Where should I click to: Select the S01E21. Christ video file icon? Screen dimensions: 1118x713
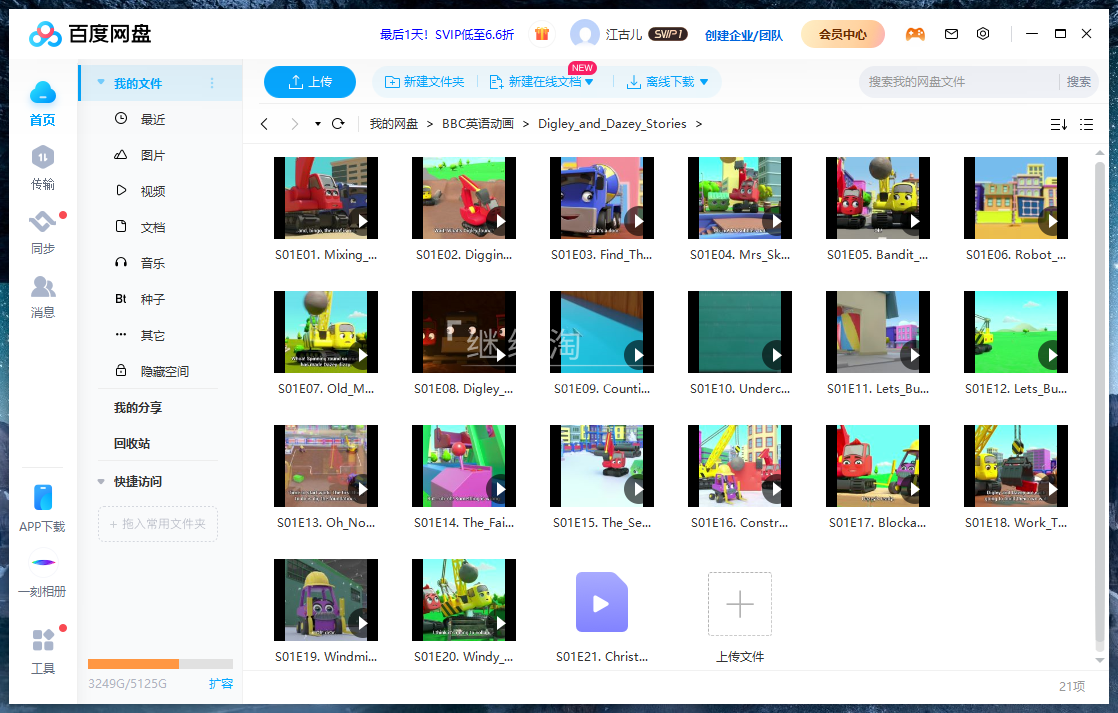pos(602,602)
